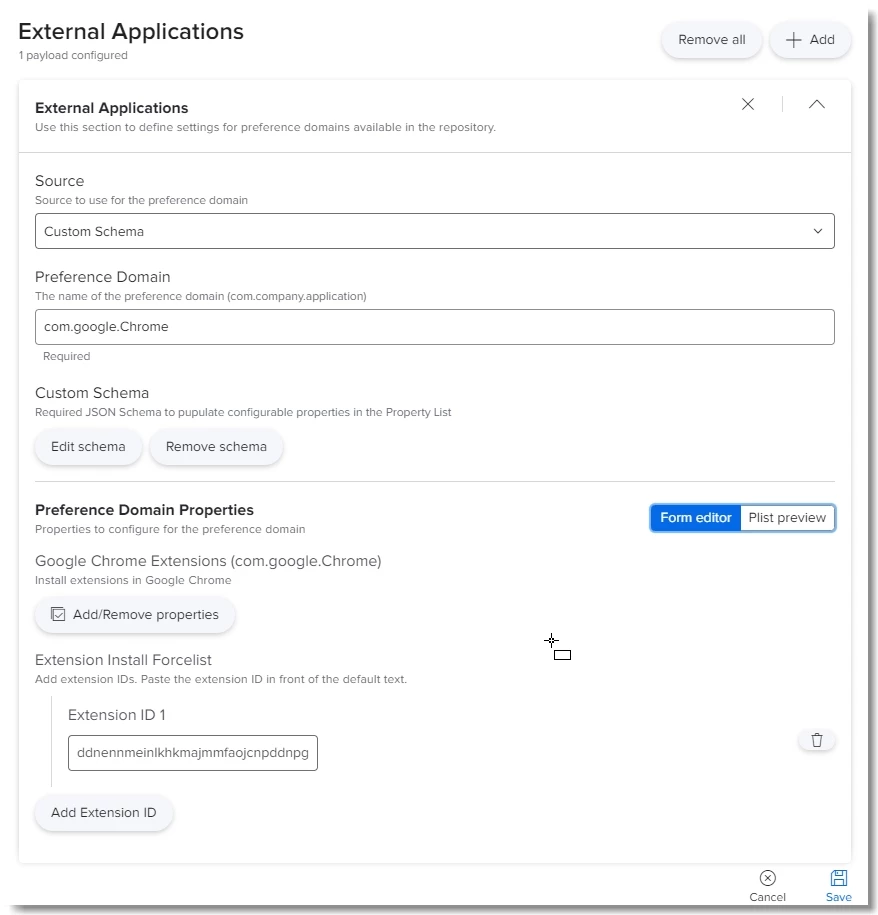Switch to Plist preview tab
The width and height of the screenshot is (878, 915).
(x=787, y=518)
